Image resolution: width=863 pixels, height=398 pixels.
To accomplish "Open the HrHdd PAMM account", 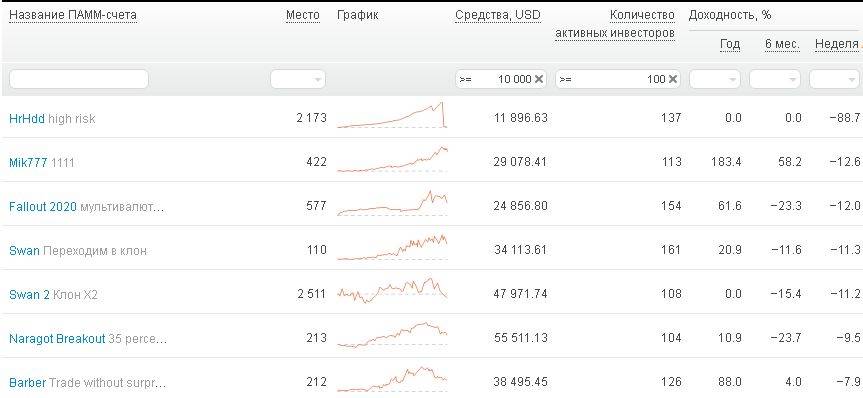I will [26, 118].
